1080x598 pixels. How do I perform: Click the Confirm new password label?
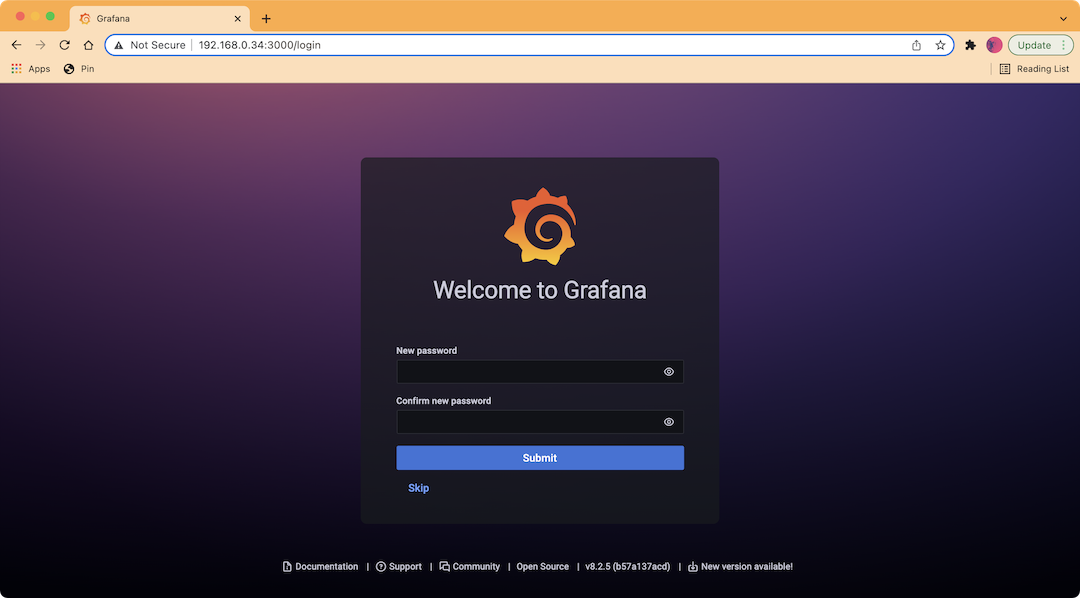tap(444, 401)
